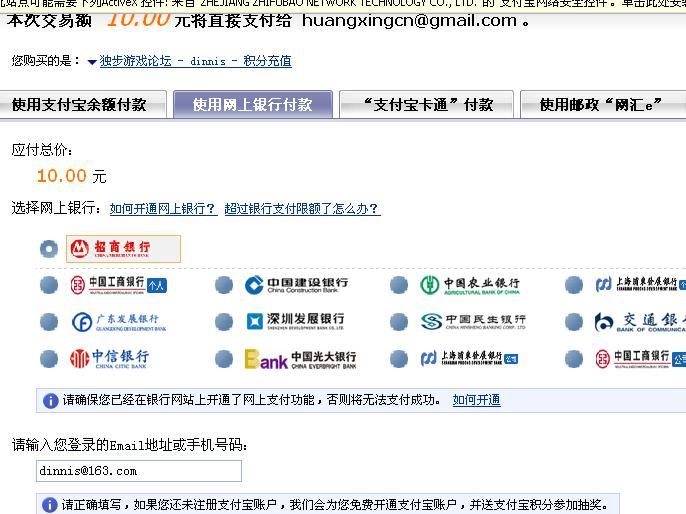Click the 中国光大银行 Everbright Bank logo
Image resolution: width=686 pixels, height=514 pixels.
[300, 359]
